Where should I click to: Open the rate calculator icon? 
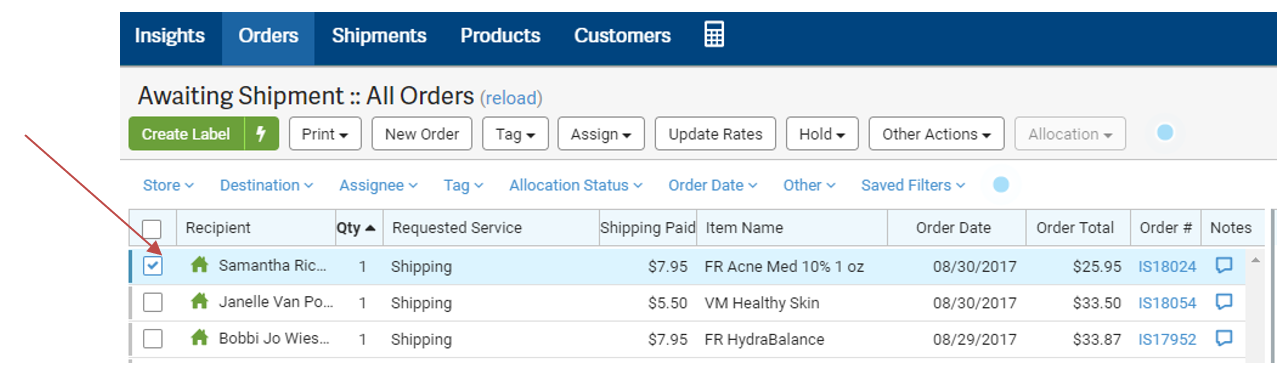click(714, 35)
